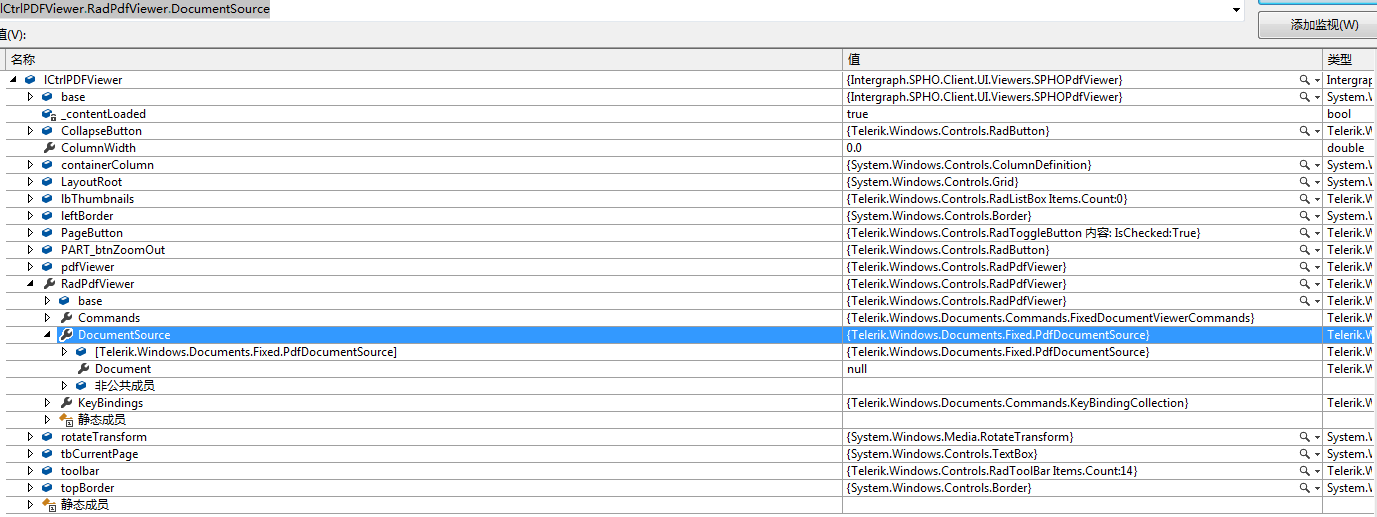Click the 类型 column header

click(x=1349, y=60)
